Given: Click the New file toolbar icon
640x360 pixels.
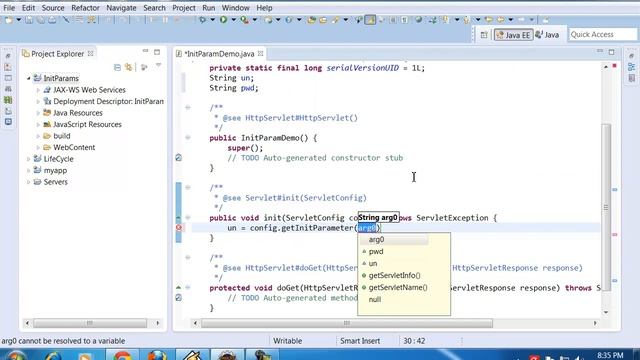Looking at the screenshot, I should click(x=9, y=20).
